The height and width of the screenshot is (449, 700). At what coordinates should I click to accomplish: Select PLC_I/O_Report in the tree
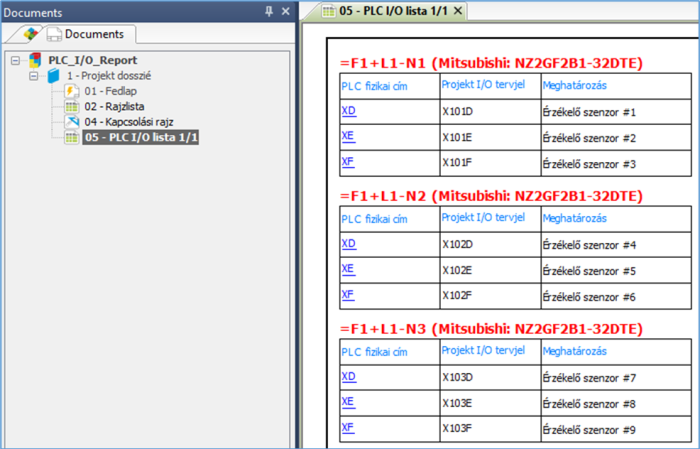93,60
